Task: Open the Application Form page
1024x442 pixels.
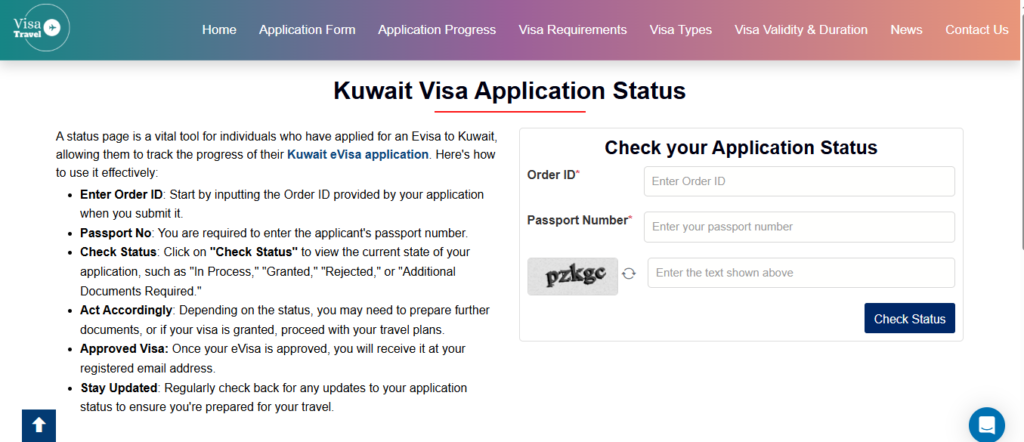Action: [307, 30]
